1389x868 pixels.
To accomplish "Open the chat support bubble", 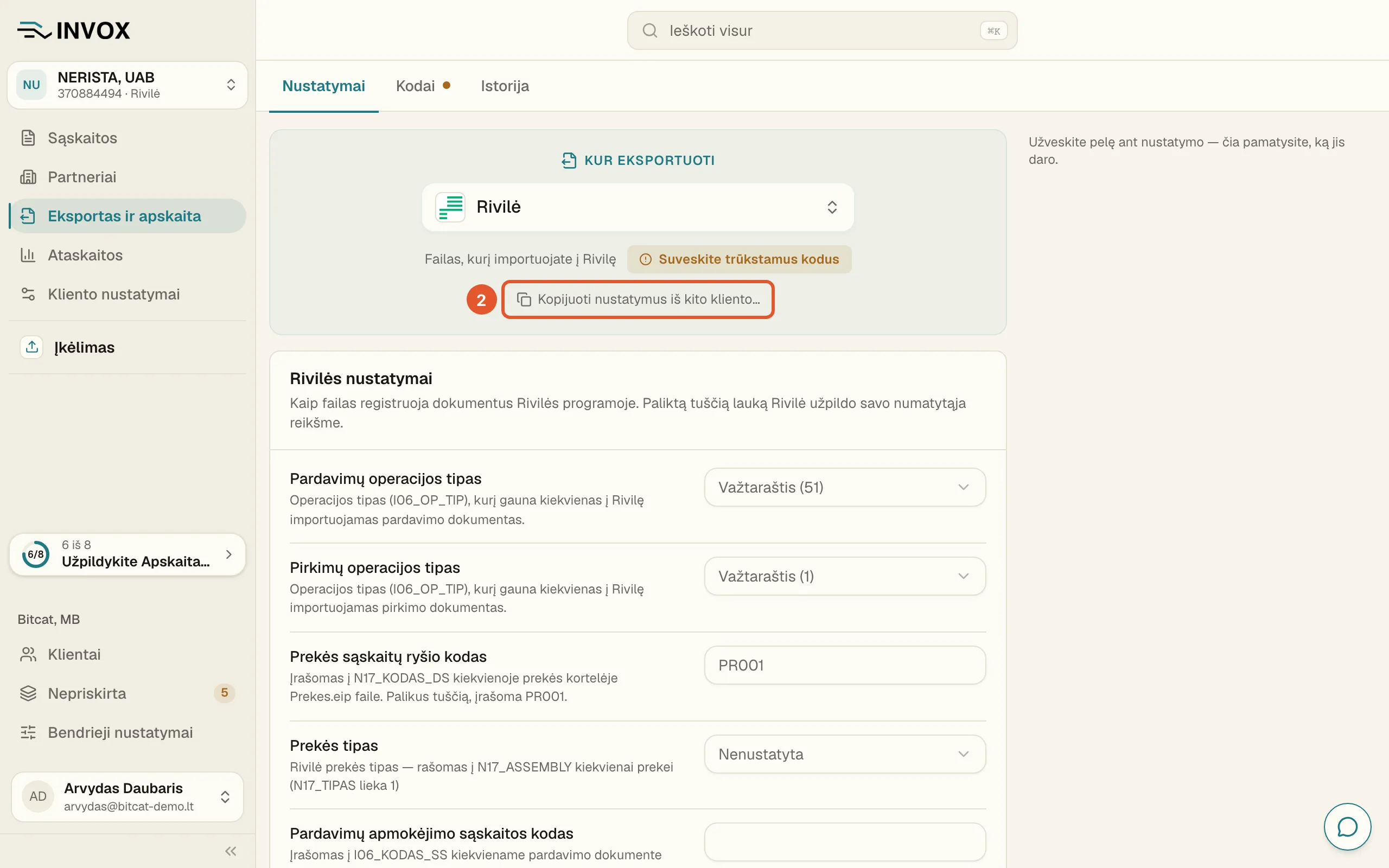I will 1347,827.
